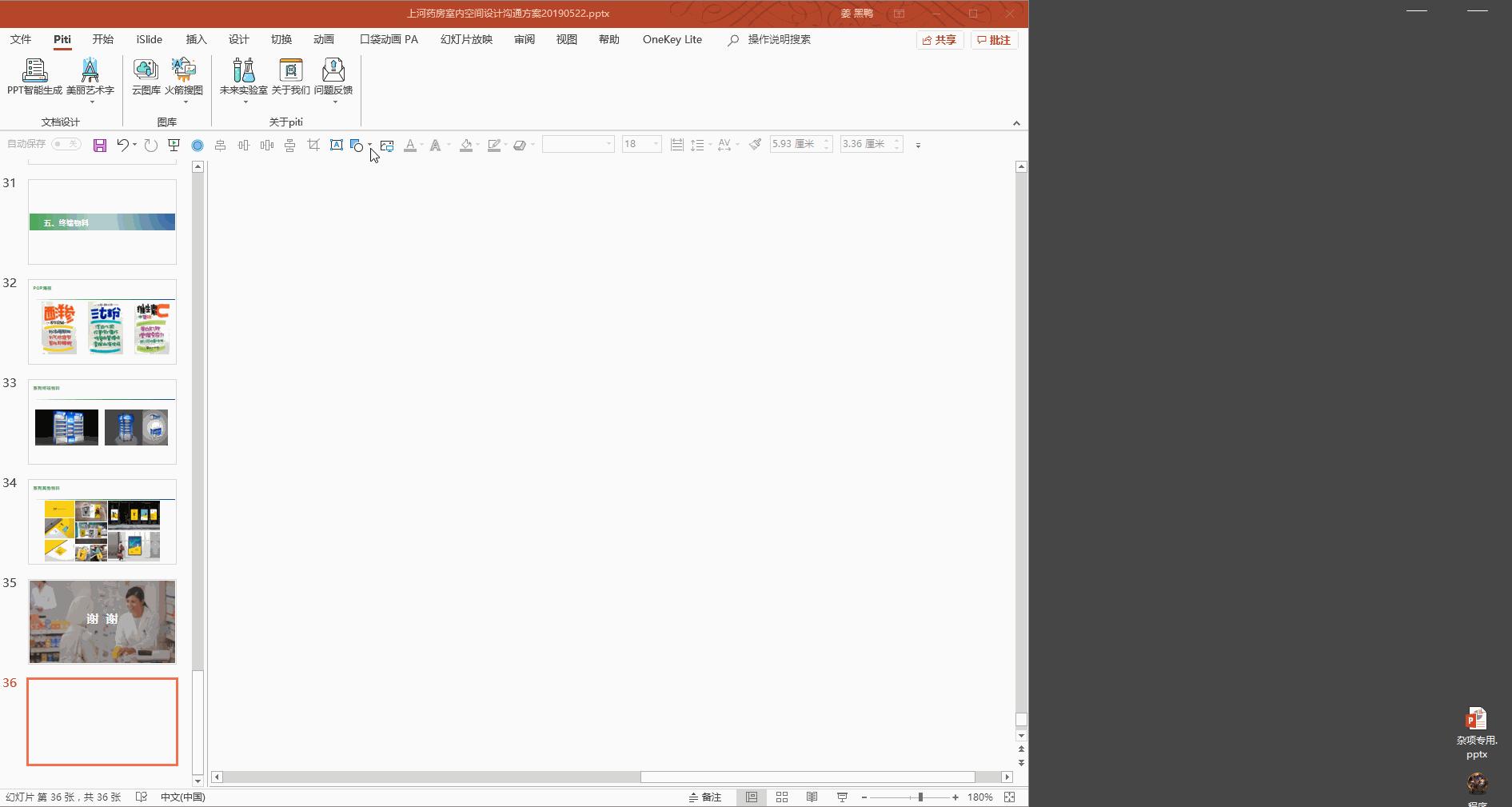Viewport: 1512px width, 807px height.
Task: Start Slide Show from status bar
Action: [x=842, y=797]
